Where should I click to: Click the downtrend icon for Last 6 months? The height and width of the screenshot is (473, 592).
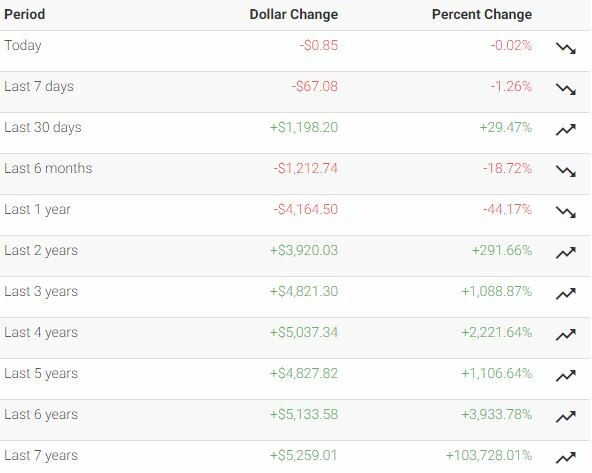(x=566, y=171)
